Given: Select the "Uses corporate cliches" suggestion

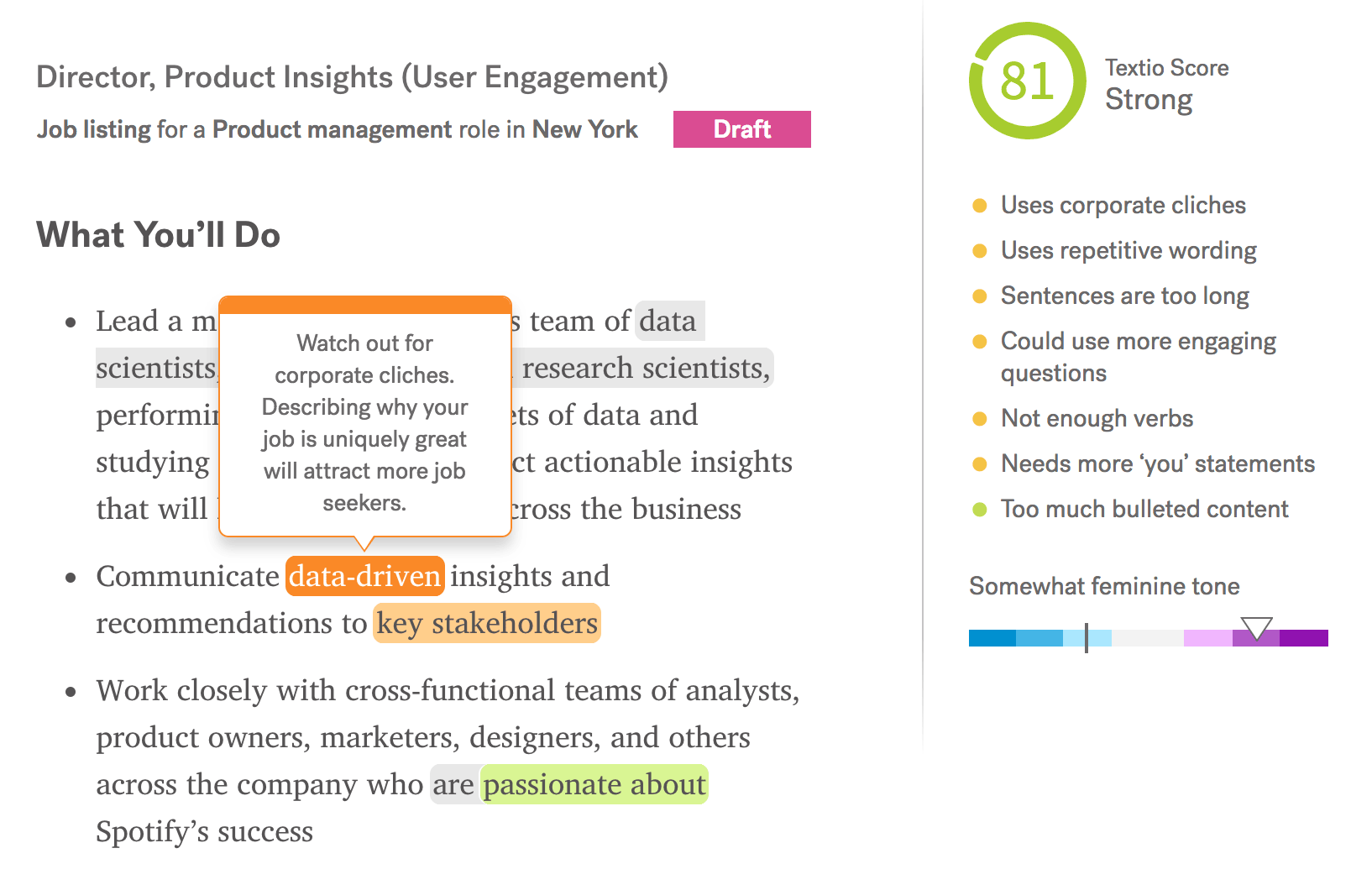Looking at the screenshot, I should pos(1123,205).
